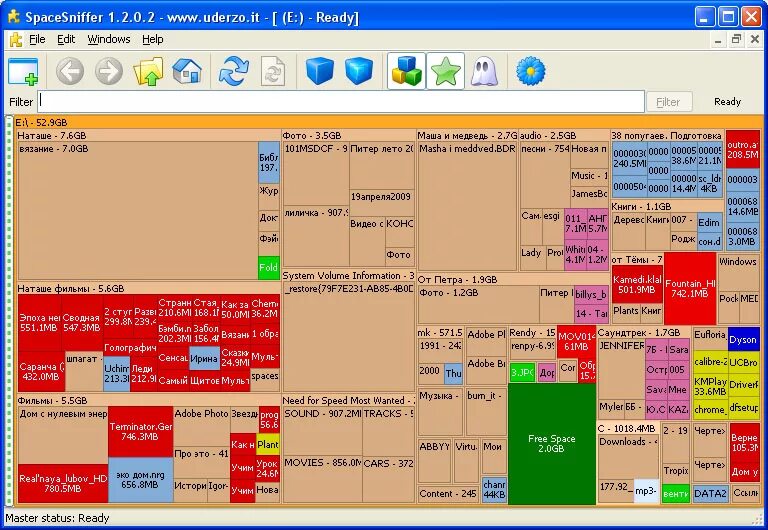Select the Kamedi.klal 501.9MB block
768x530 pixels.
pos(637,284)
